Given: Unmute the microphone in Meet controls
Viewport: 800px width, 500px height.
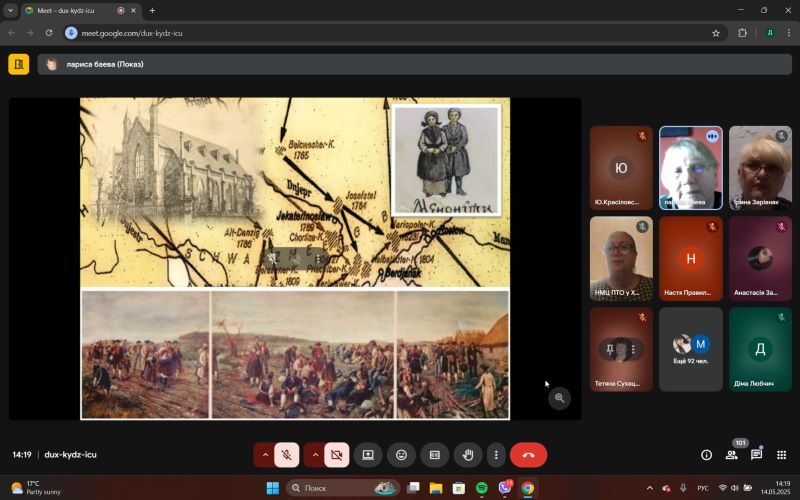Looking at the screenshot, I should click(287, 455).
